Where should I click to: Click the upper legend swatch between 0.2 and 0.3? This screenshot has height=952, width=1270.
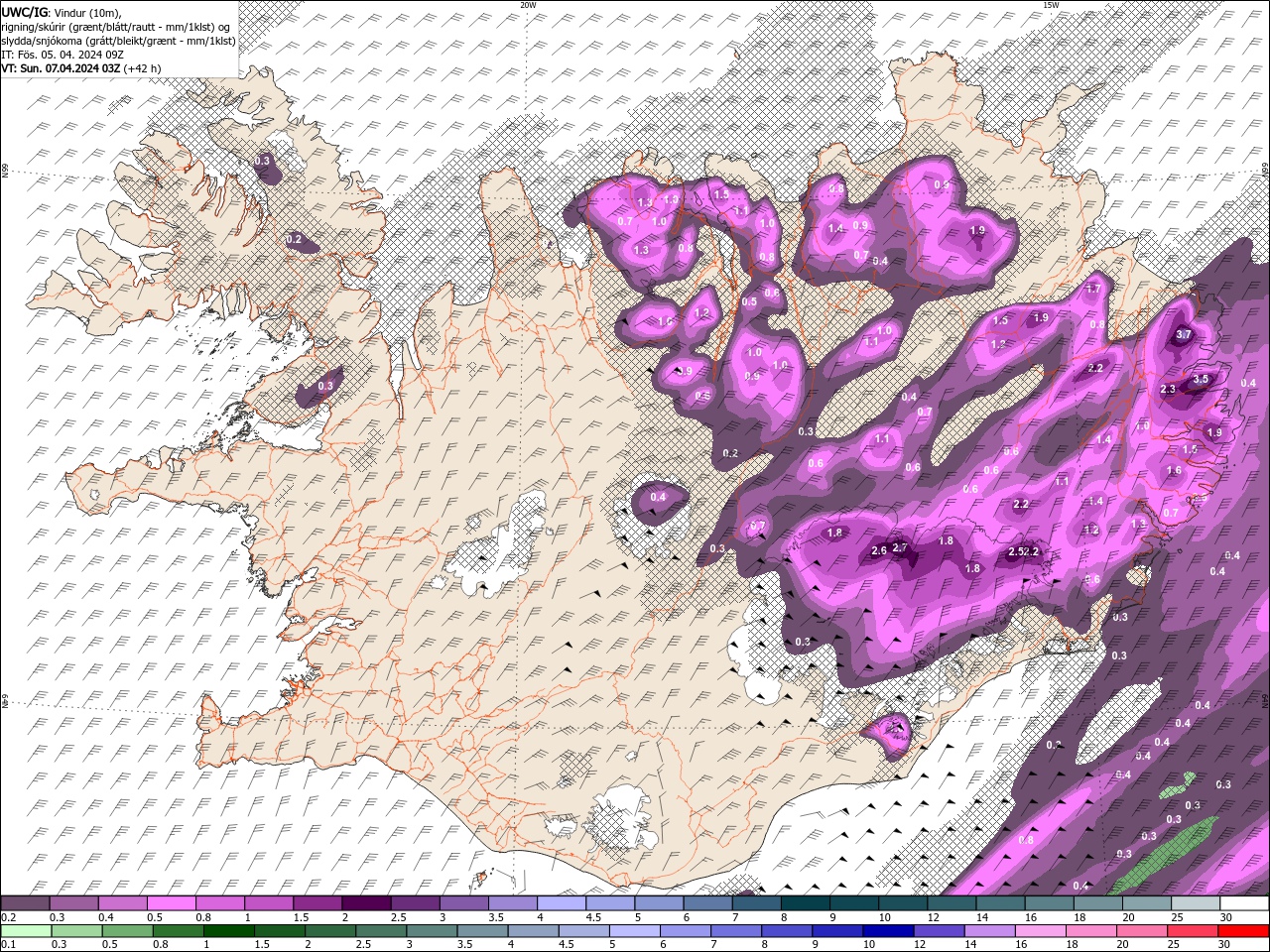pos(25,903)
